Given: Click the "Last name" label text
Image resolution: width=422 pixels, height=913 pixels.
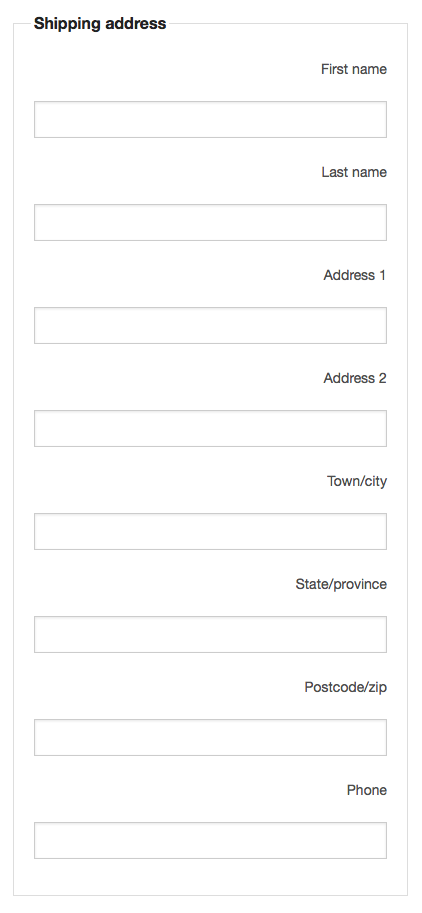Looking at the screenshot, I should (x=354, y=172).
